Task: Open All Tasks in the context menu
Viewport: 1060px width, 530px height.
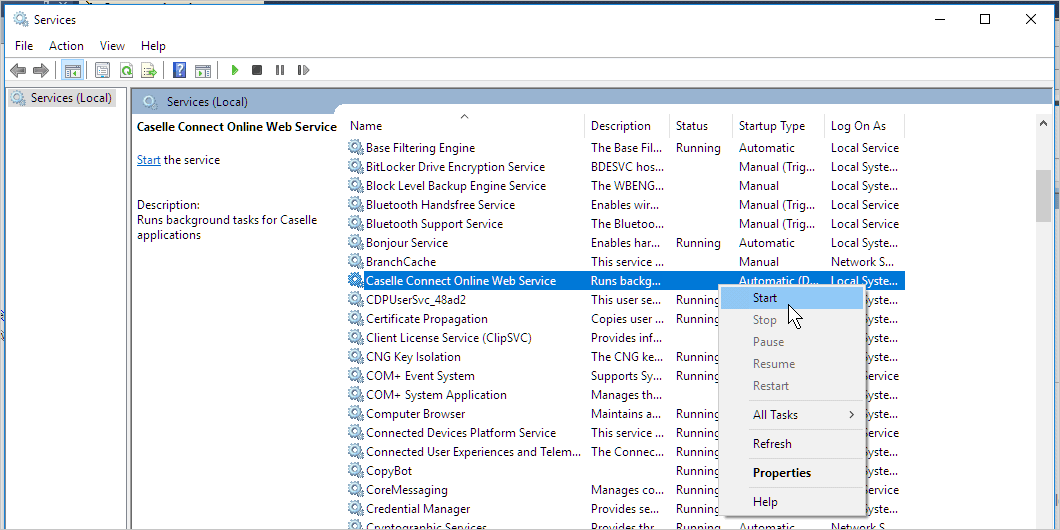Action: point(792,414)
